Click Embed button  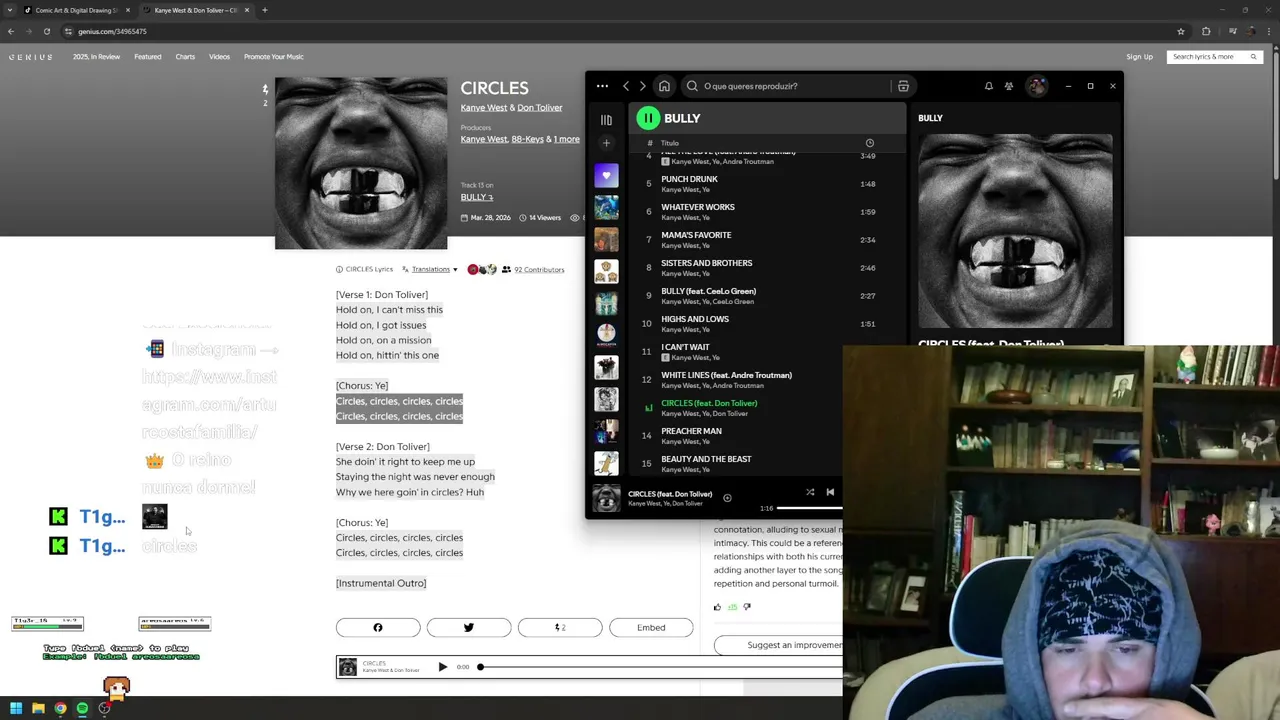tap(651, 627)
